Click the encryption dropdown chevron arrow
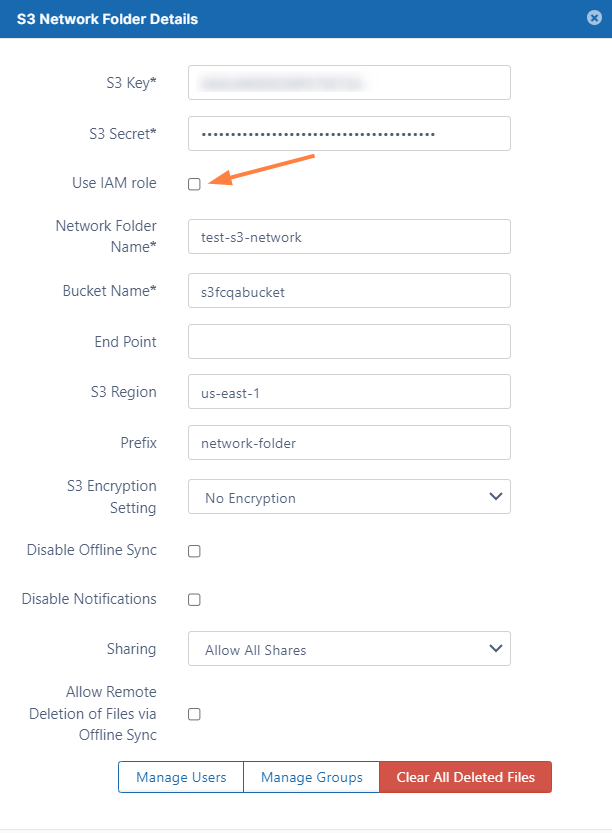The image size is (612, 833). [494, 497]
